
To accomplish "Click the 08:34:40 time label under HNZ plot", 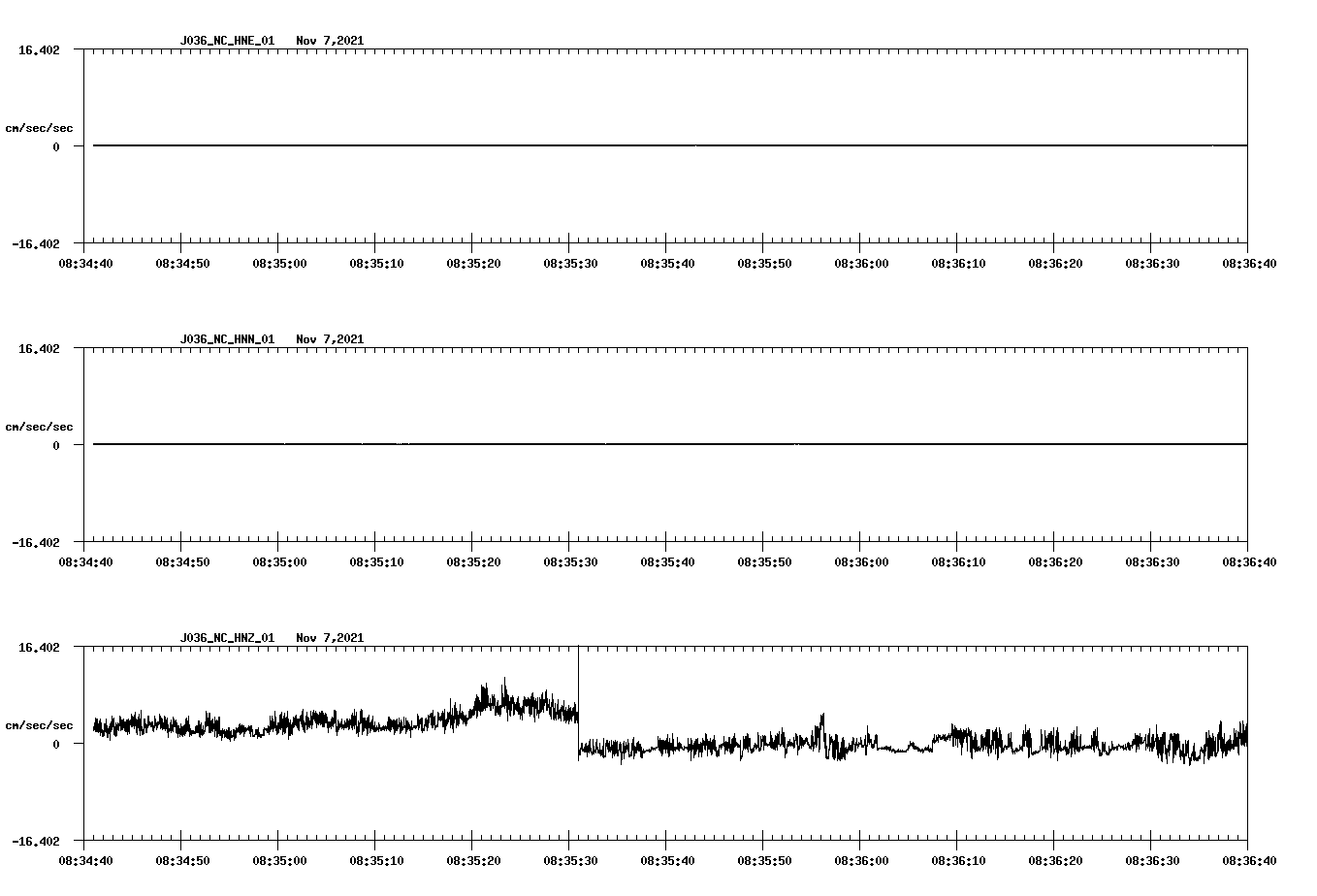I will click(x=85, y=861).
